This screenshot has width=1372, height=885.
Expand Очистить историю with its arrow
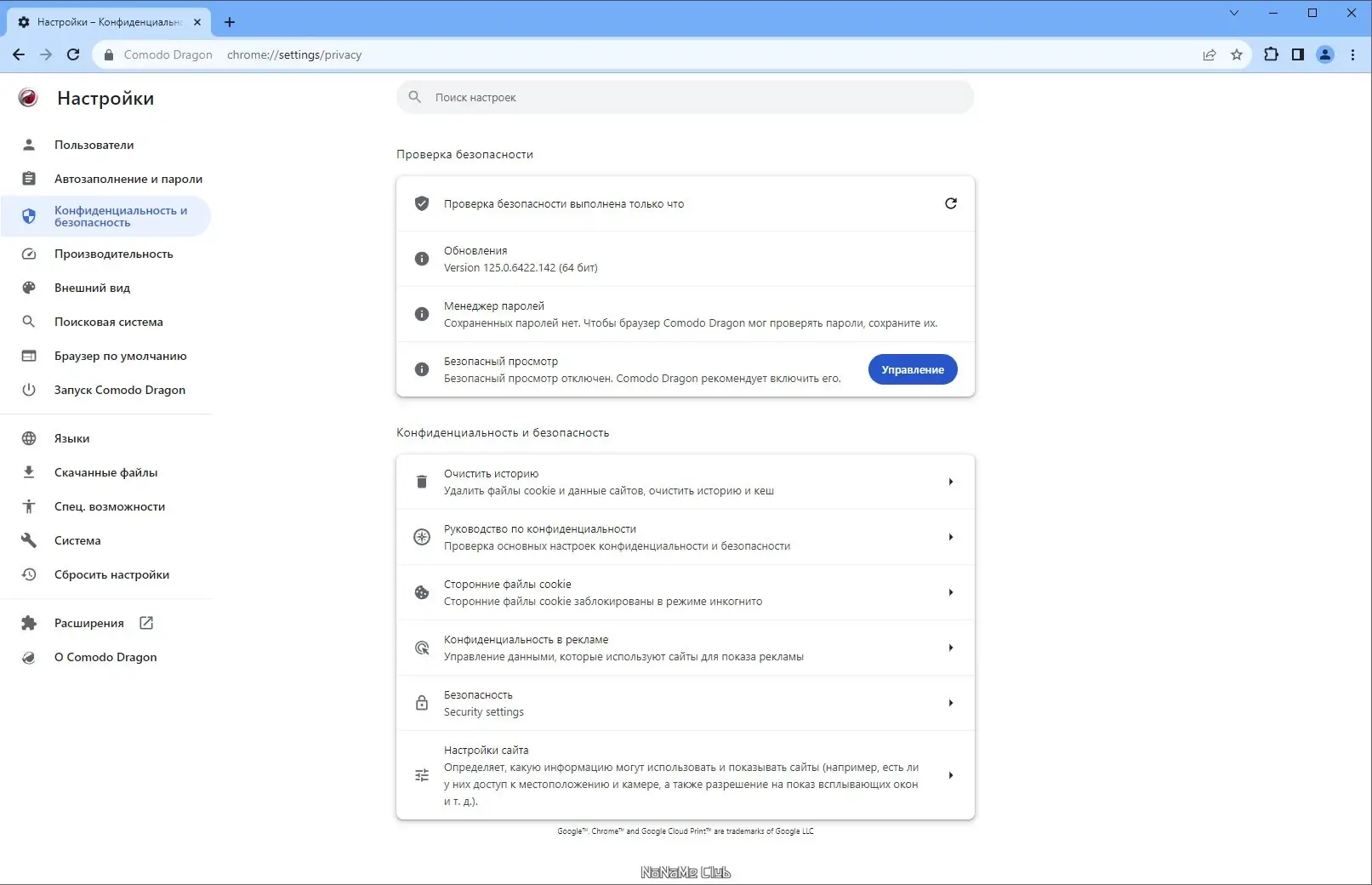click(951, 482)
